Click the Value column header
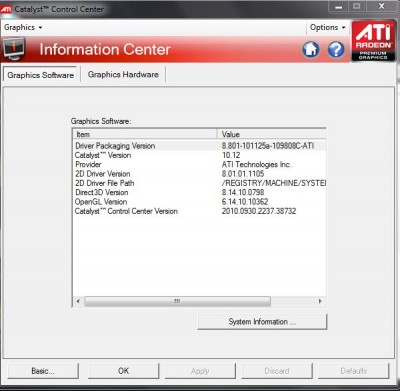 tap(271, 134)
